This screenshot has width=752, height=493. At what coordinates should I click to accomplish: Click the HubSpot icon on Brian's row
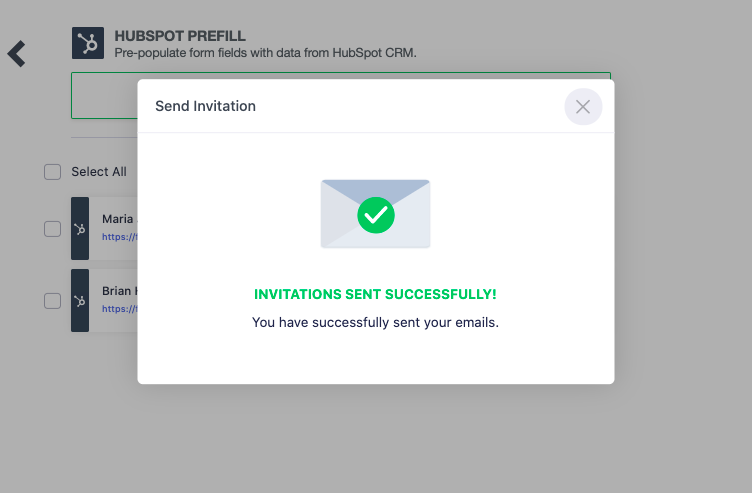click(x=80, y=300)
